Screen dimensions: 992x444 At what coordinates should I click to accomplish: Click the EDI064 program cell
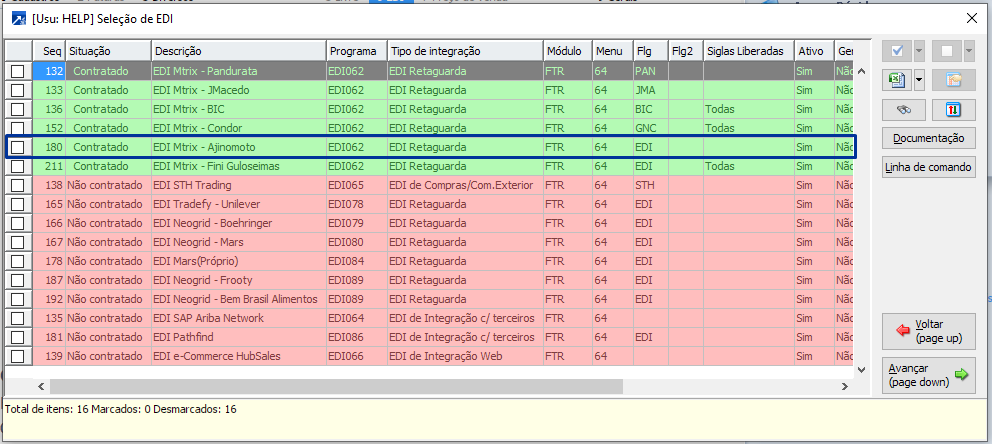tap(357, 318)
